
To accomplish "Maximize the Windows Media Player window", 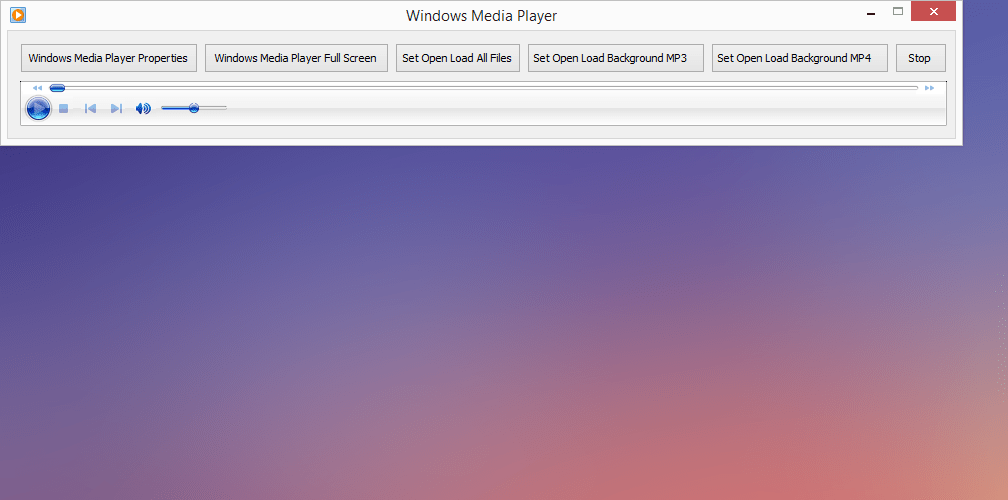I will [898, 12].
